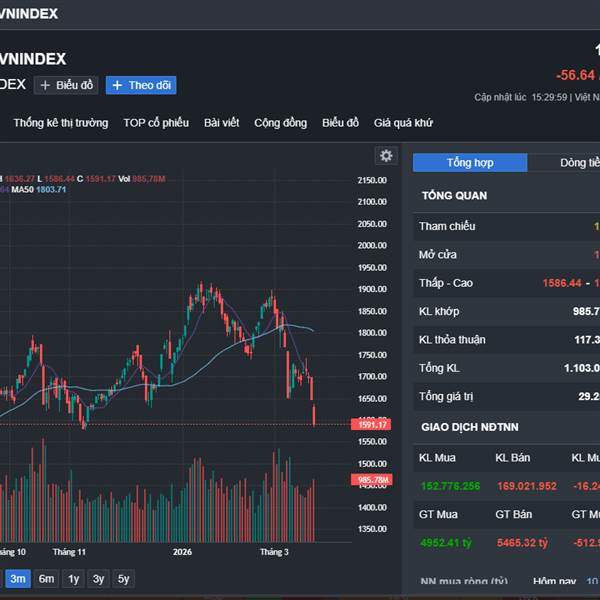Select the Tổng hợp panel tab

470,163
